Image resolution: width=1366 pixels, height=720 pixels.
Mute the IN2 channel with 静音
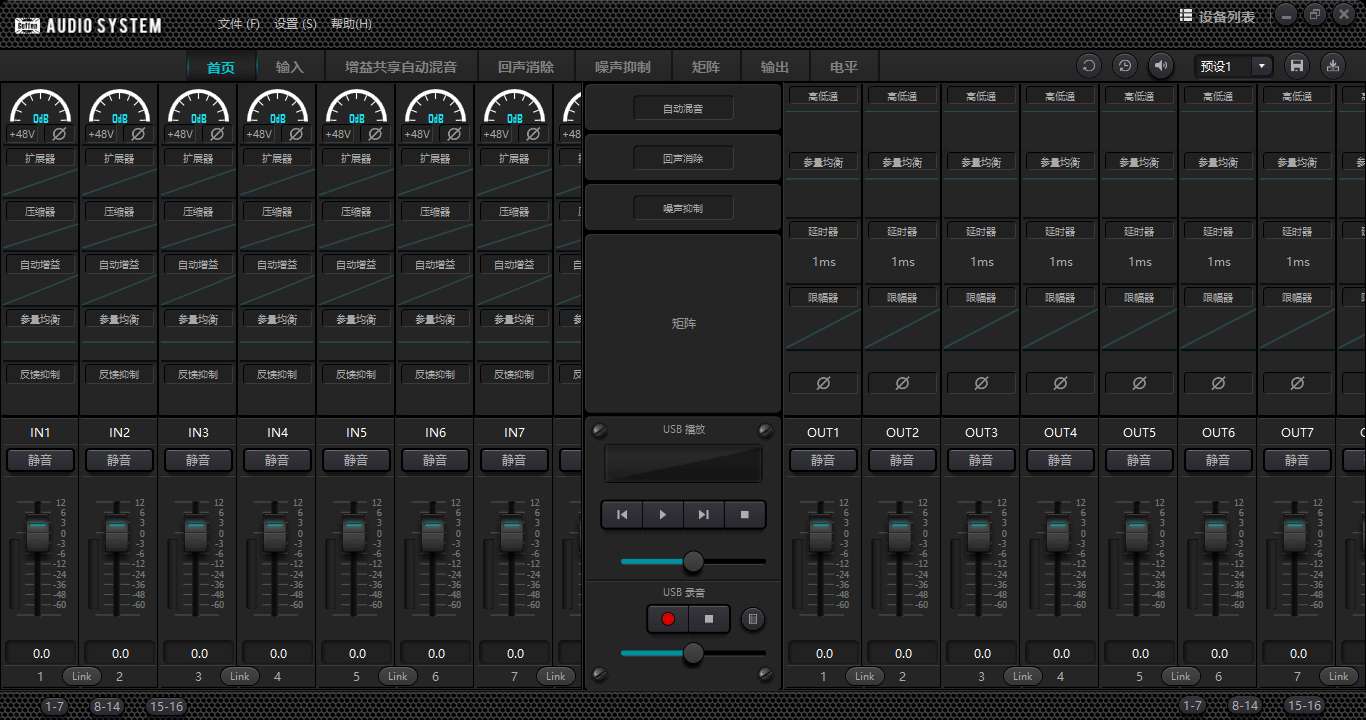point(119,460)
